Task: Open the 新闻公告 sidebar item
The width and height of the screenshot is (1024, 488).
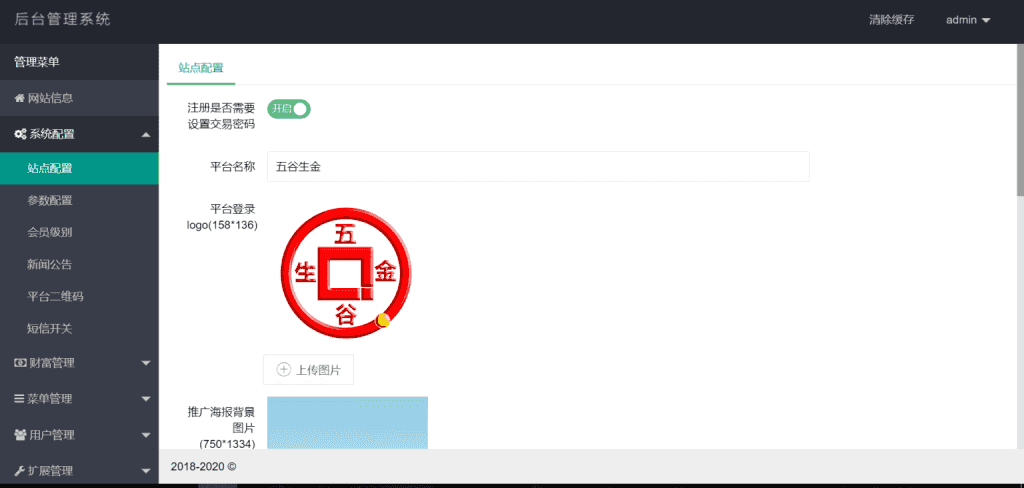Action: [x=79, y=265]
